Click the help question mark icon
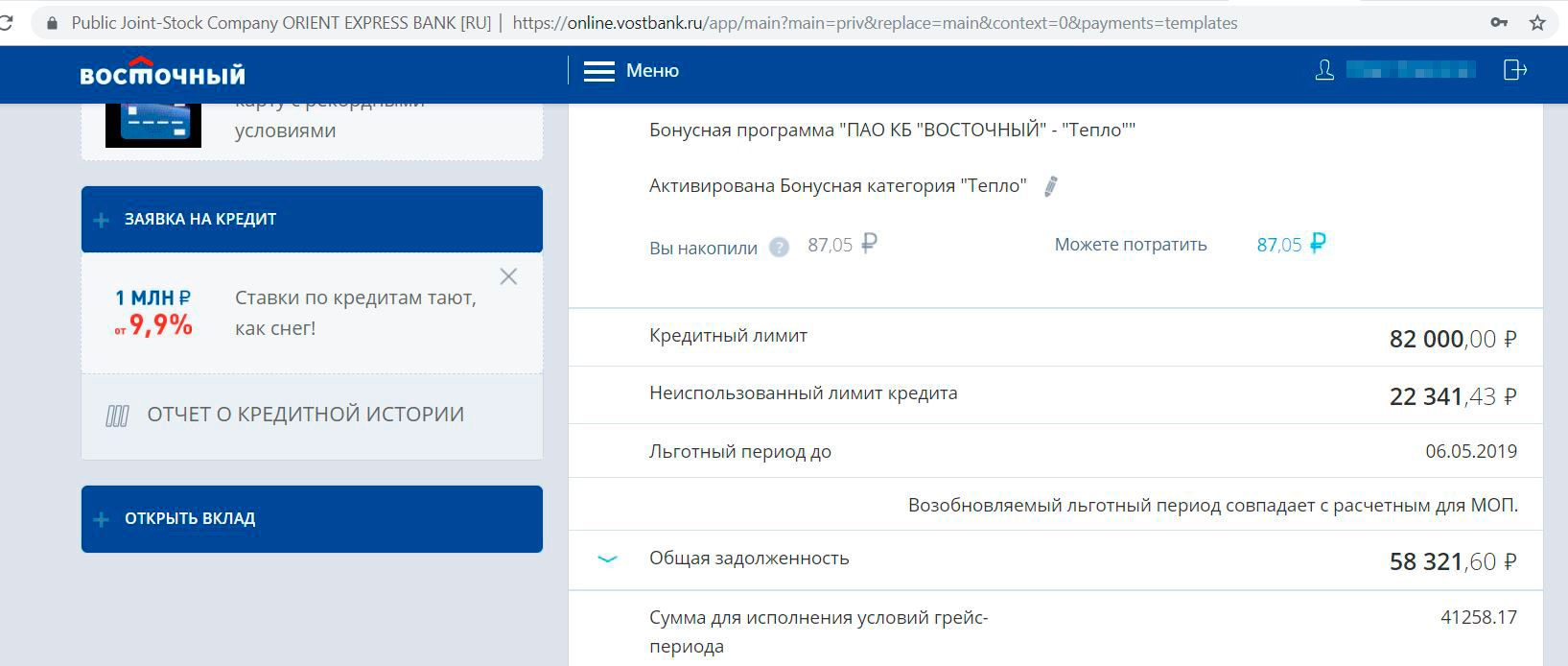Image resolution: width=1568 pixels, height=666 pixels. point(780,248)
